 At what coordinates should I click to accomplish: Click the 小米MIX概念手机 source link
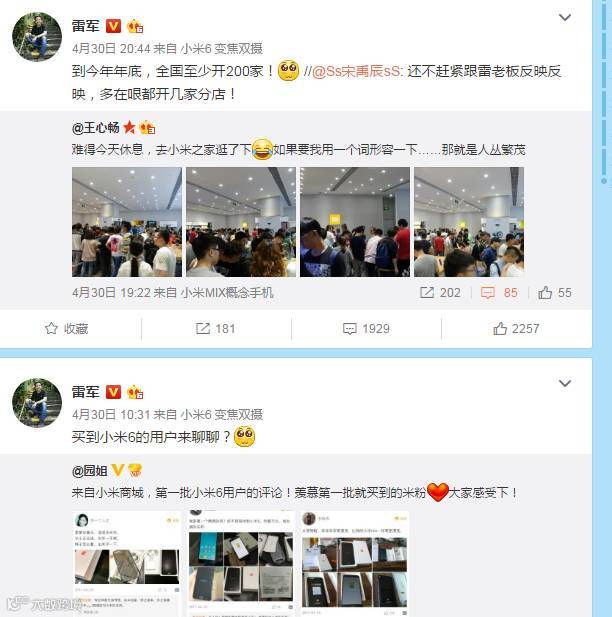[227, 292]
